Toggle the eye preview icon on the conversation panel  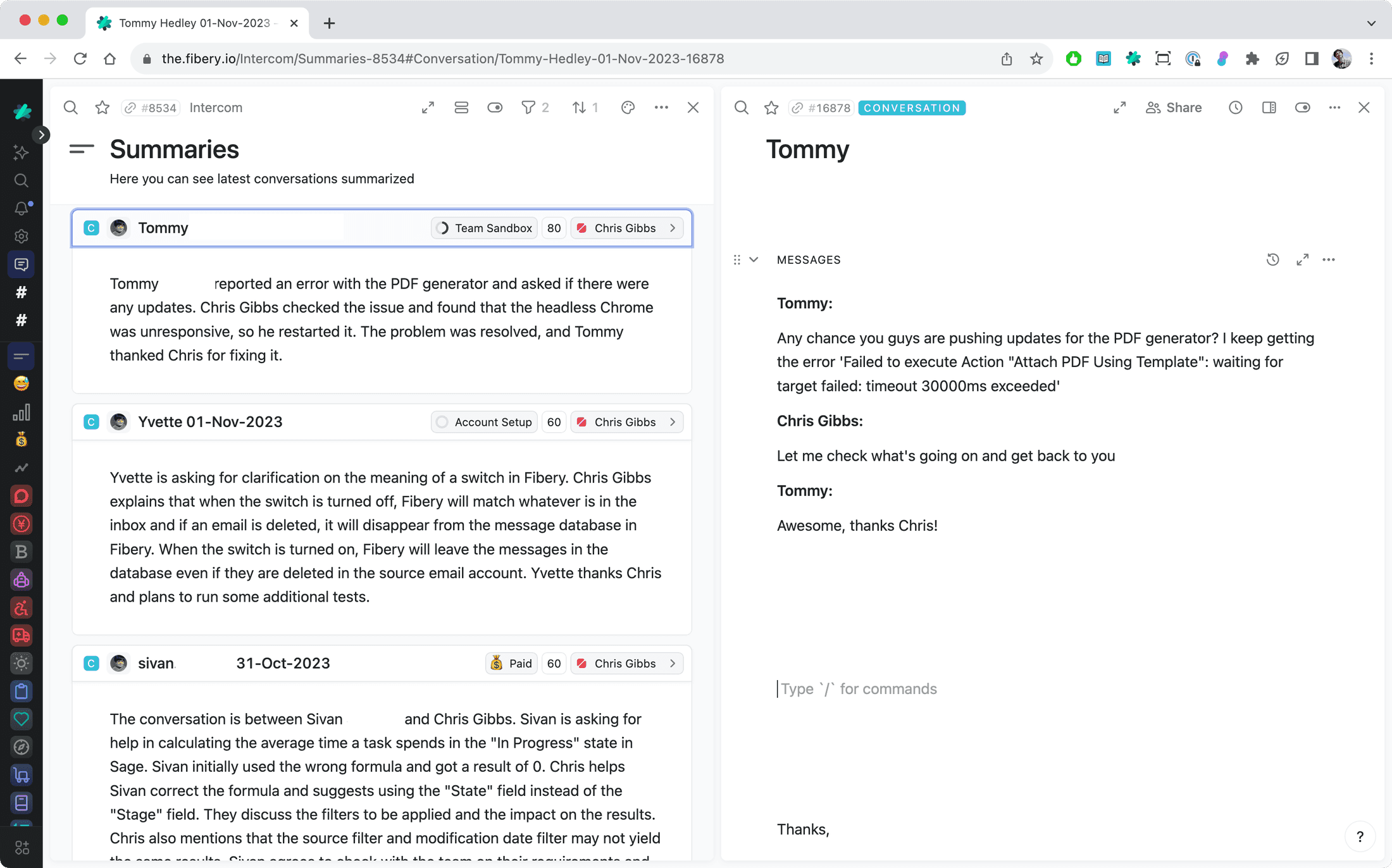click(x=1303, y=108)
